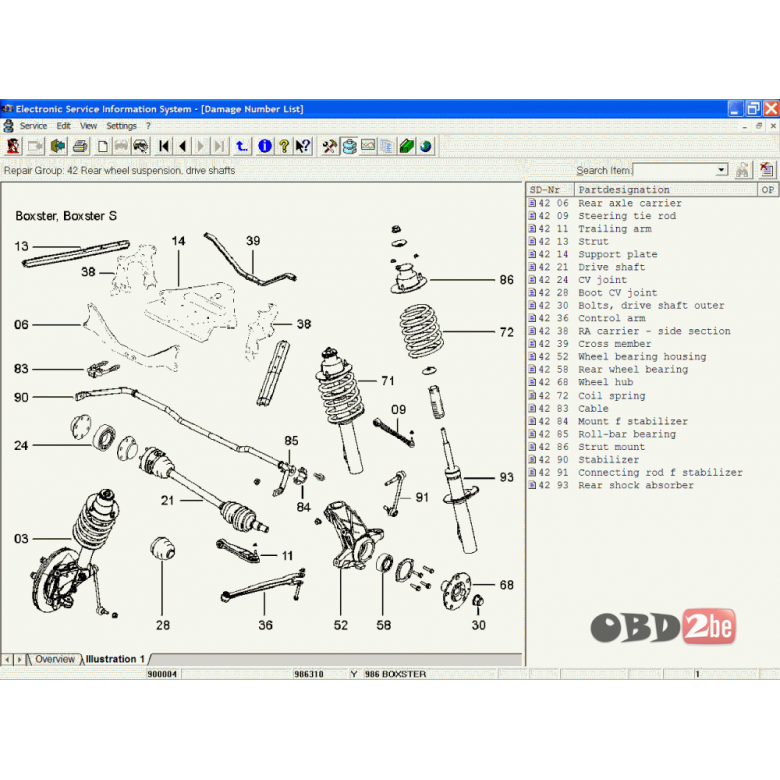Click the green back-arrow door icon
The width and height of the screenshot is (780, 780).
pos(58,146)
